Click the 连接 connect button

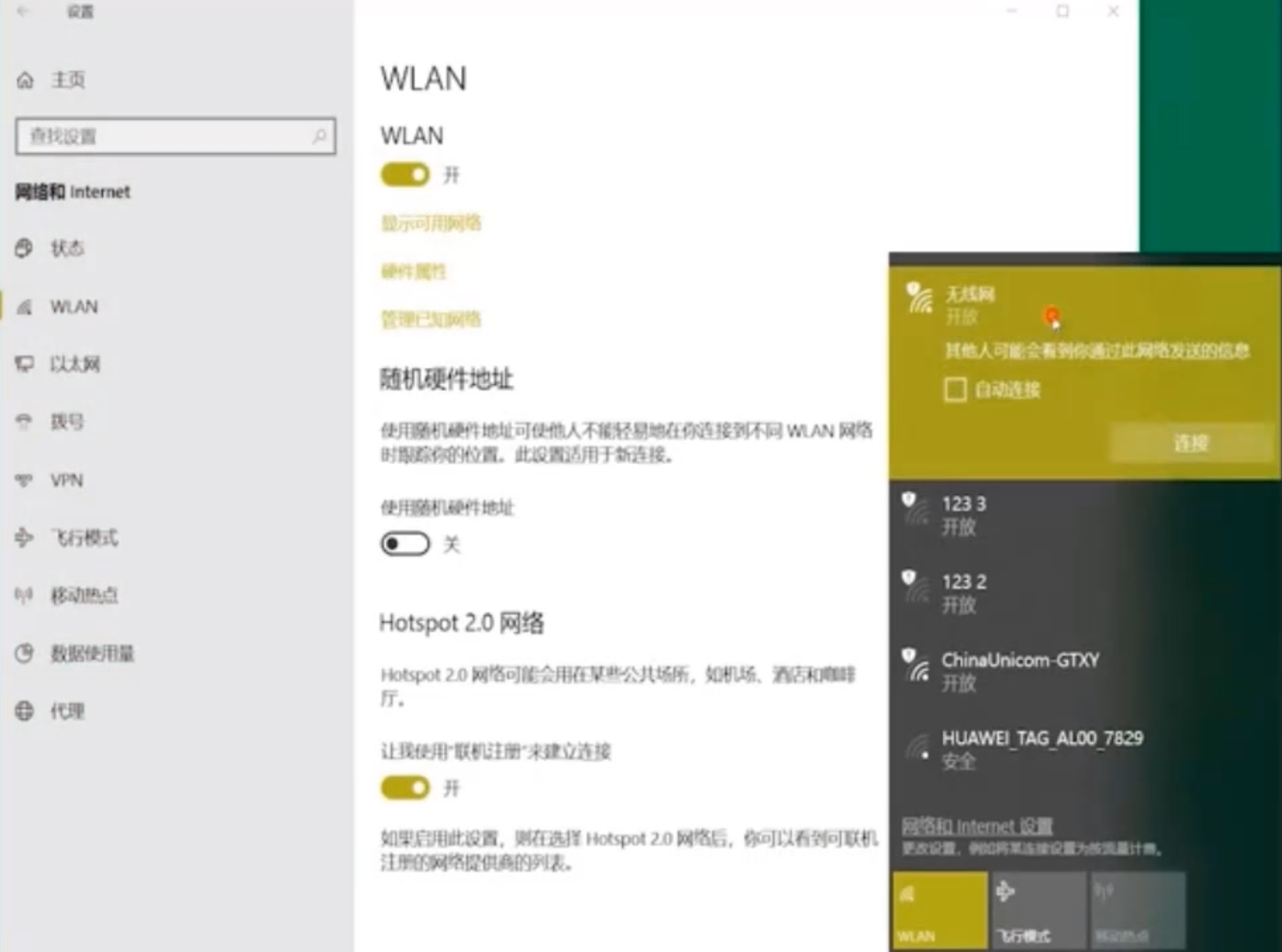(1189, 442)
